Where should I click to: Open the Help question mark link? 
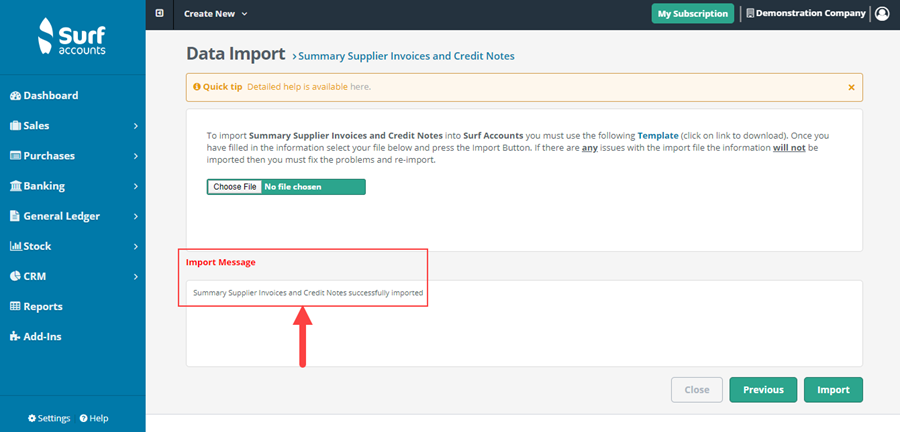click(94, 418)
